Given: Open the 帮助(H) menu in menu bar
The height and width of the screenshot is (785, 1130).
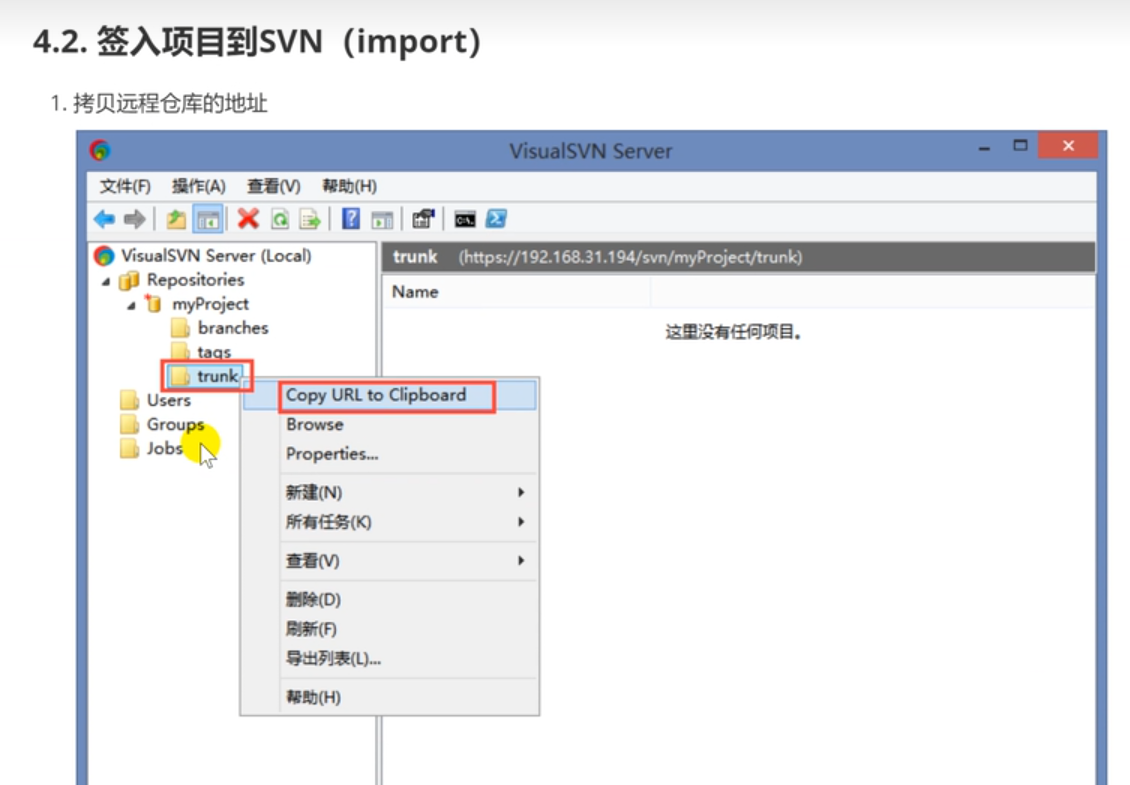Looking at the screenshot, I should (350, 186).
